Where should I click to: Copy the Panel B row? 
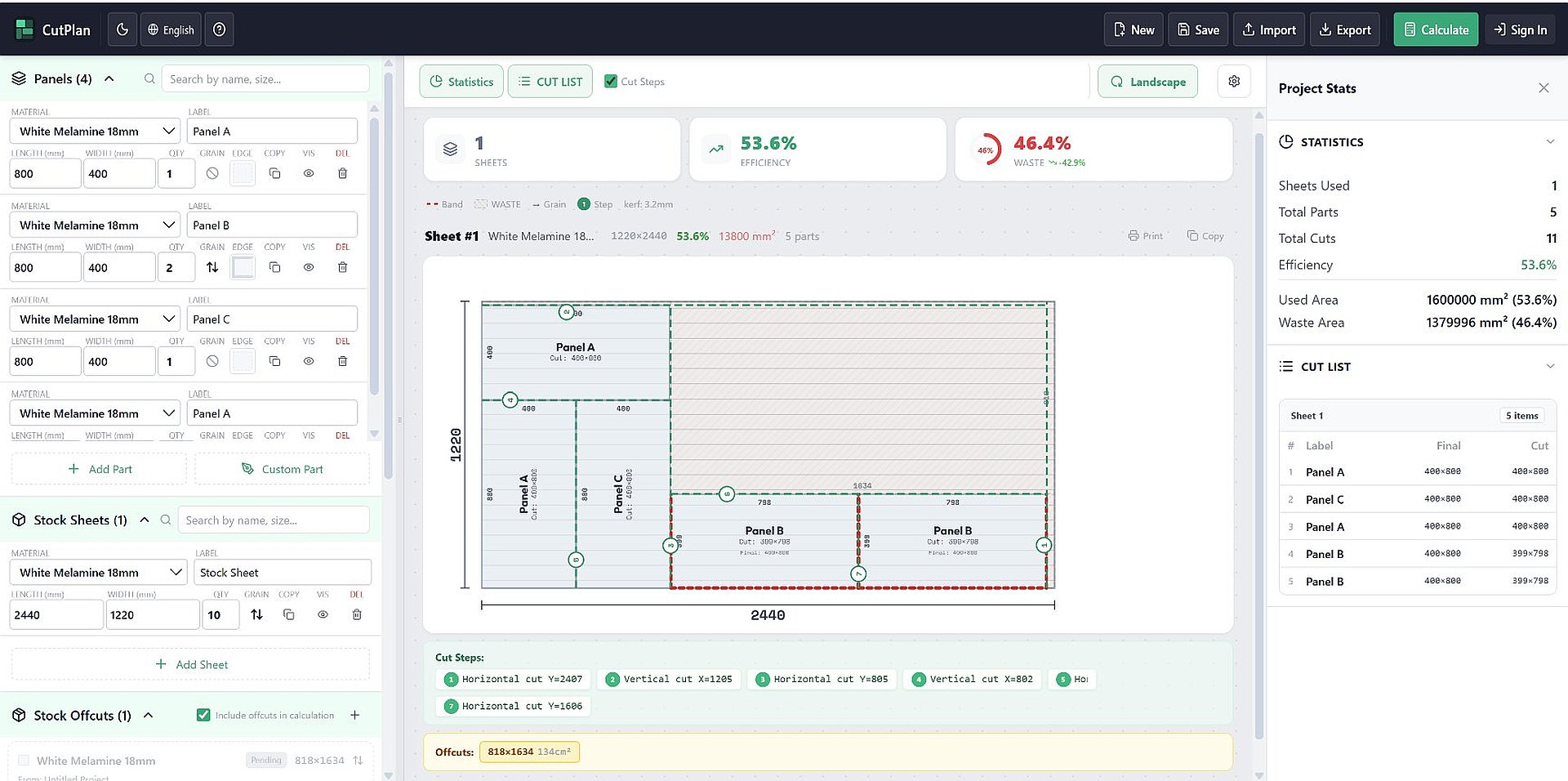coord(274,267)
